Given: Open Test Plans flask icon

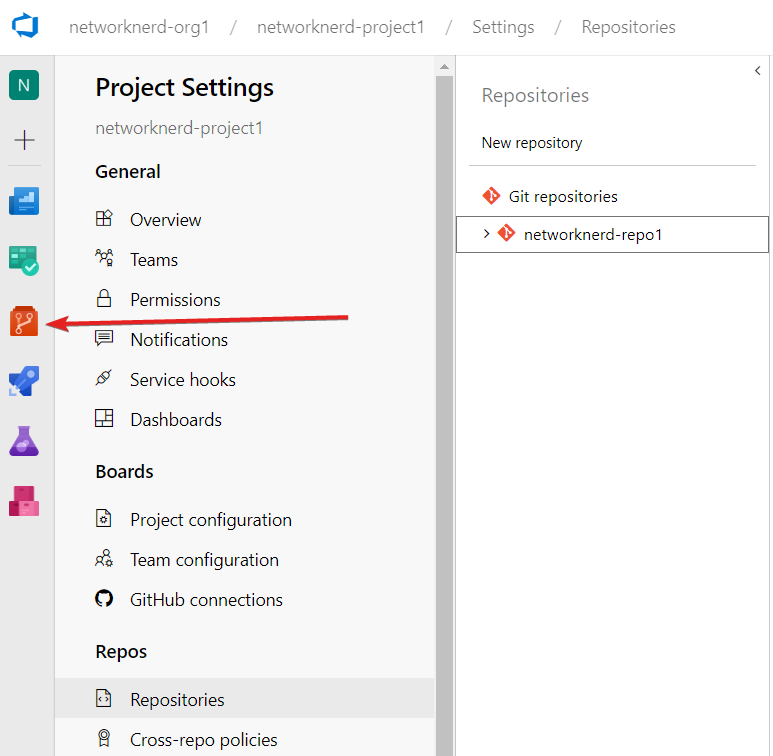Looking at the screenshot, I should coord(24,441).
